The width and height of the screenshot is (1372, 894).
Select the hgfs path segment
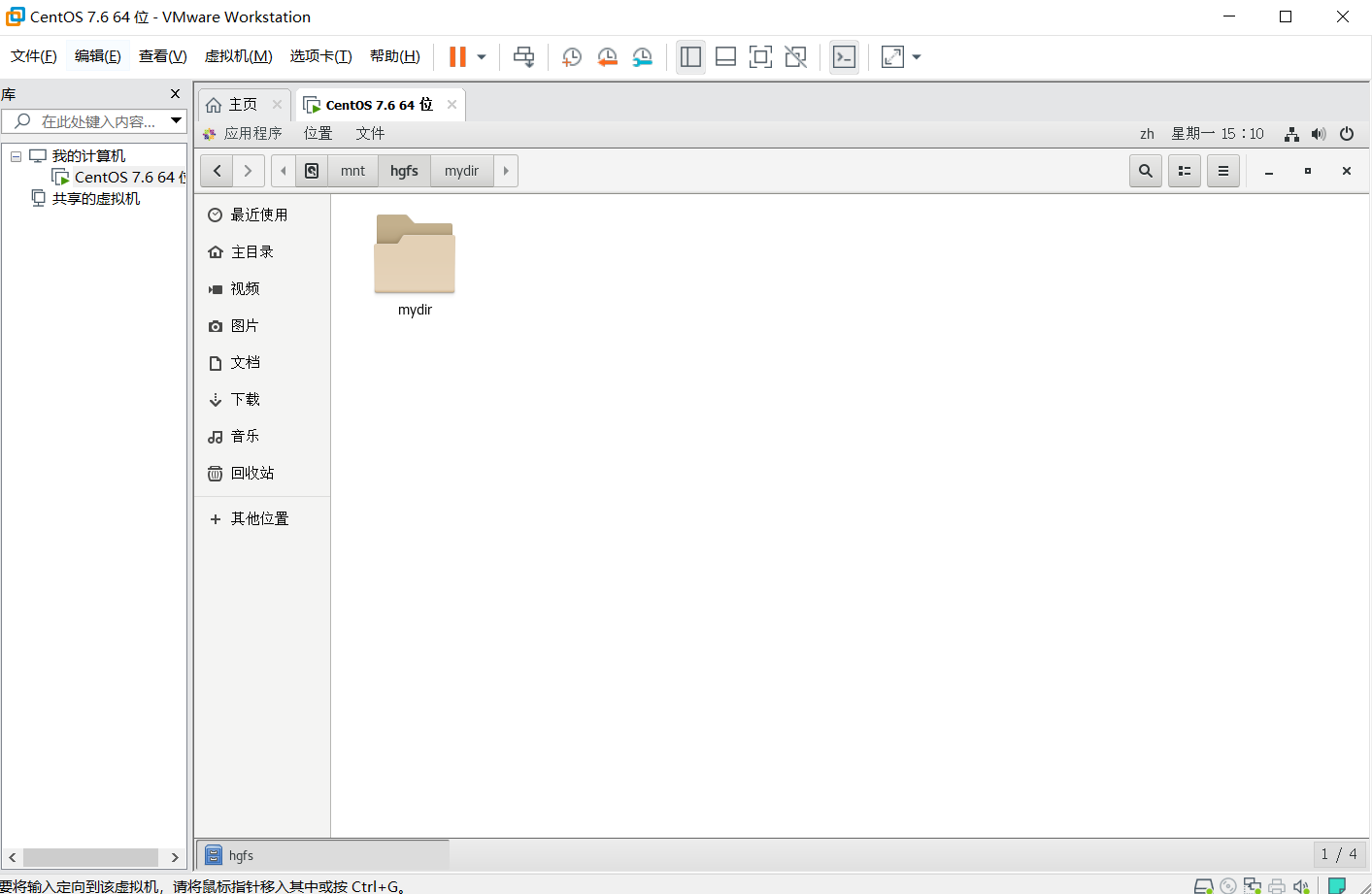pyautogui.click(x=405, y=171)
